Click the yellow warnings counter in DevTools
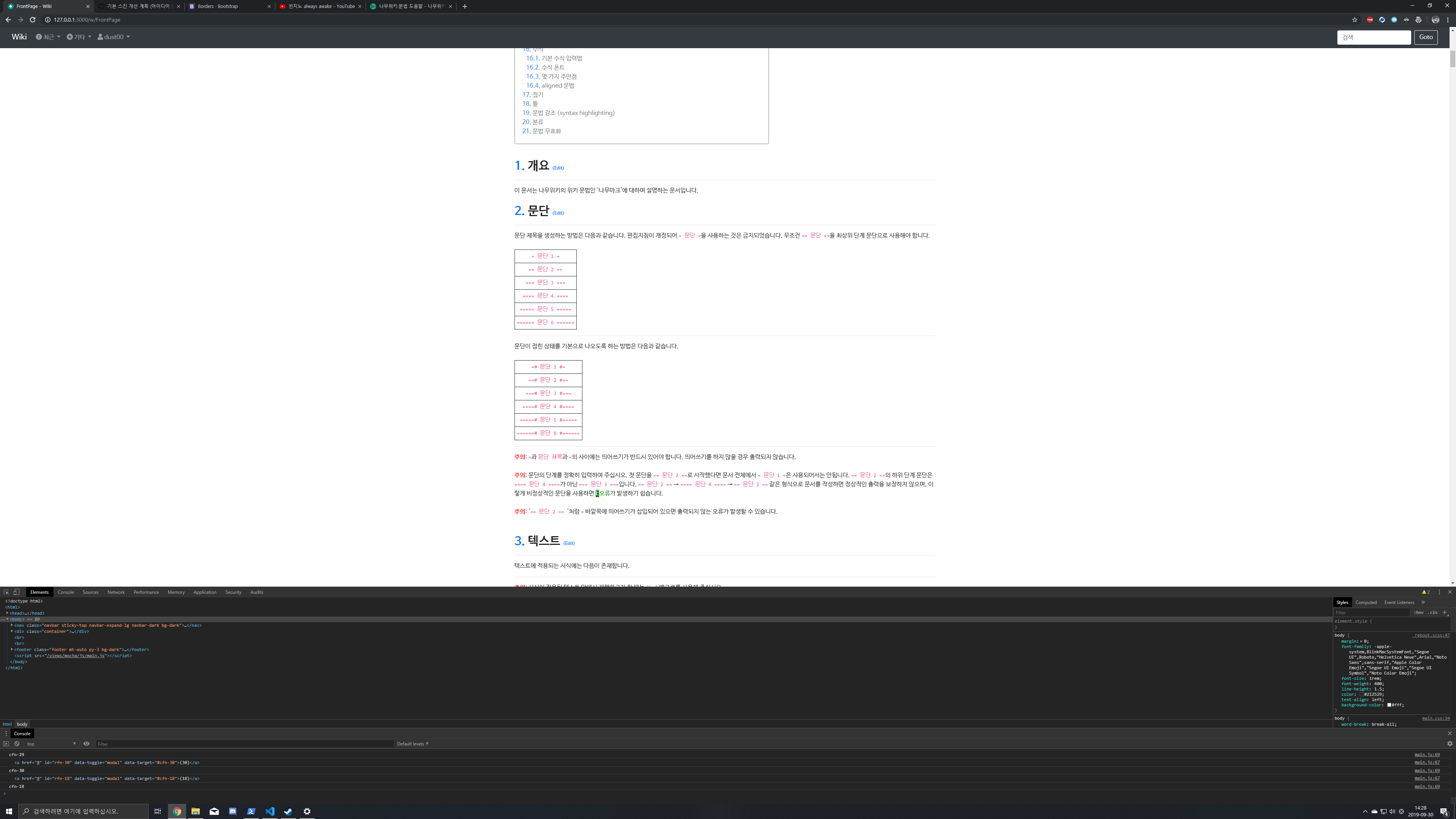 pos(1425,592)
